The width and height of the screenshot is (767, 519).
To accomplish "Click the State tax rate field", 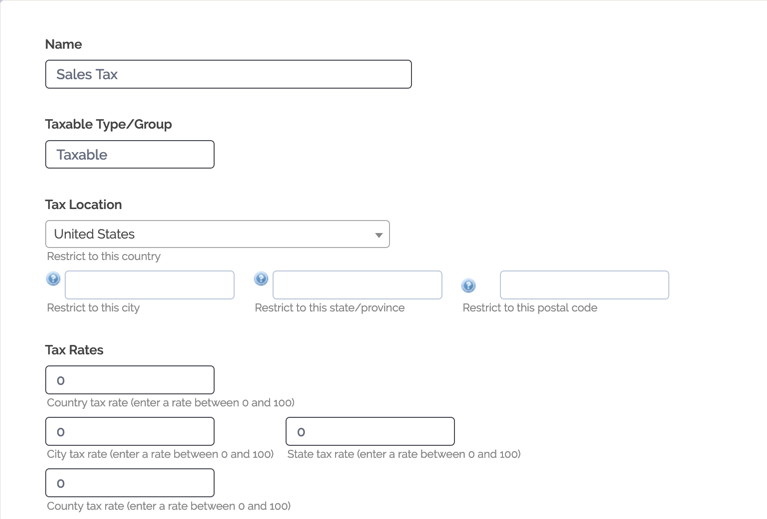I will click(x=370, y=431).
